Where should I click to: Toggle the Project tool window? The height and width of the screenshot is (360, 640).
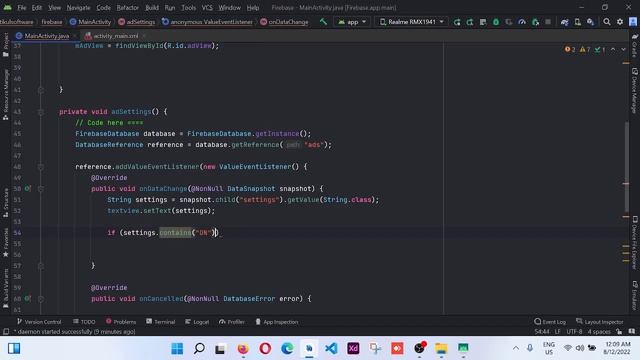[5, 45]
